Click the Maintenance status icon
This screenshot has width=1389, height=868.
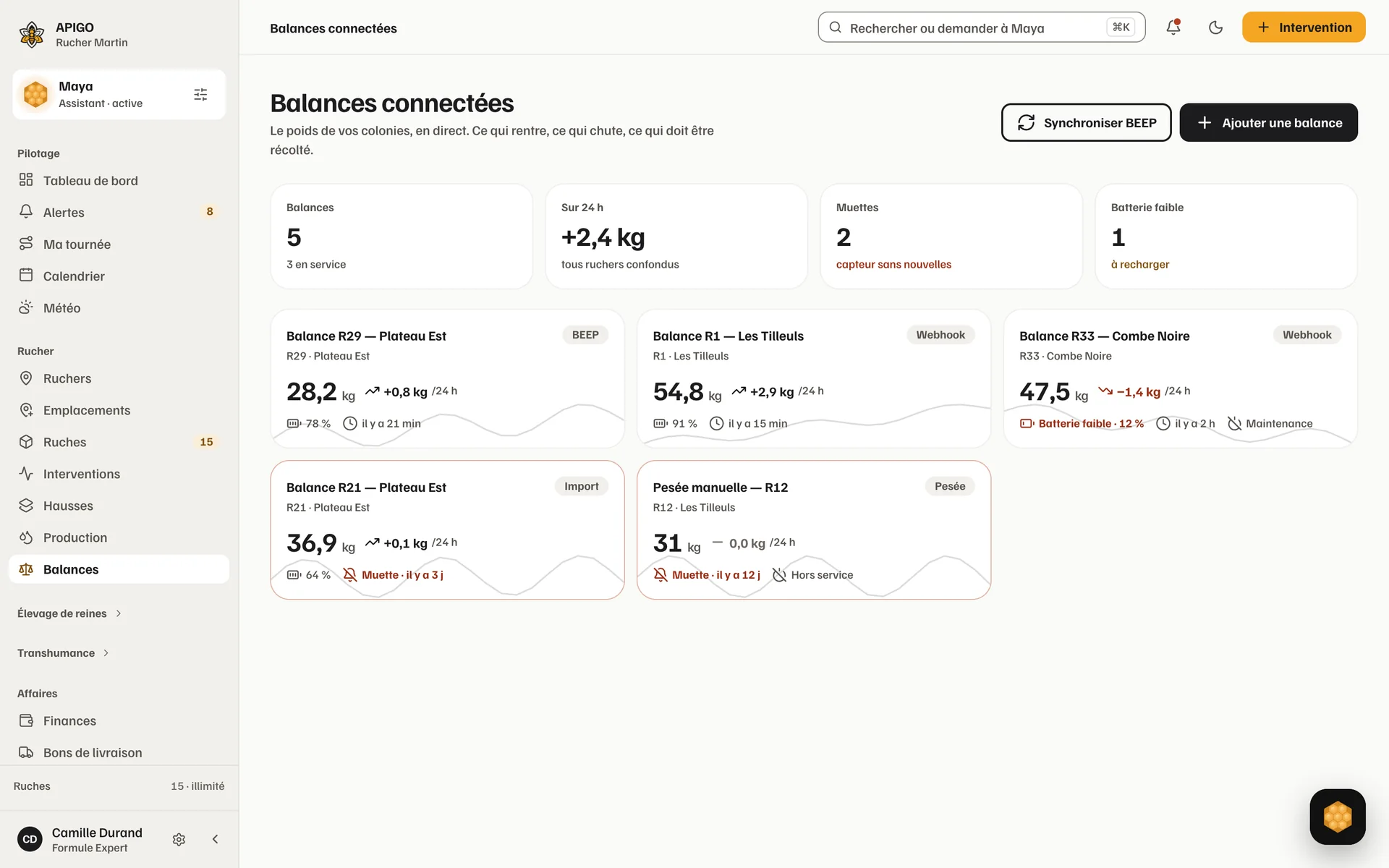1234,423
